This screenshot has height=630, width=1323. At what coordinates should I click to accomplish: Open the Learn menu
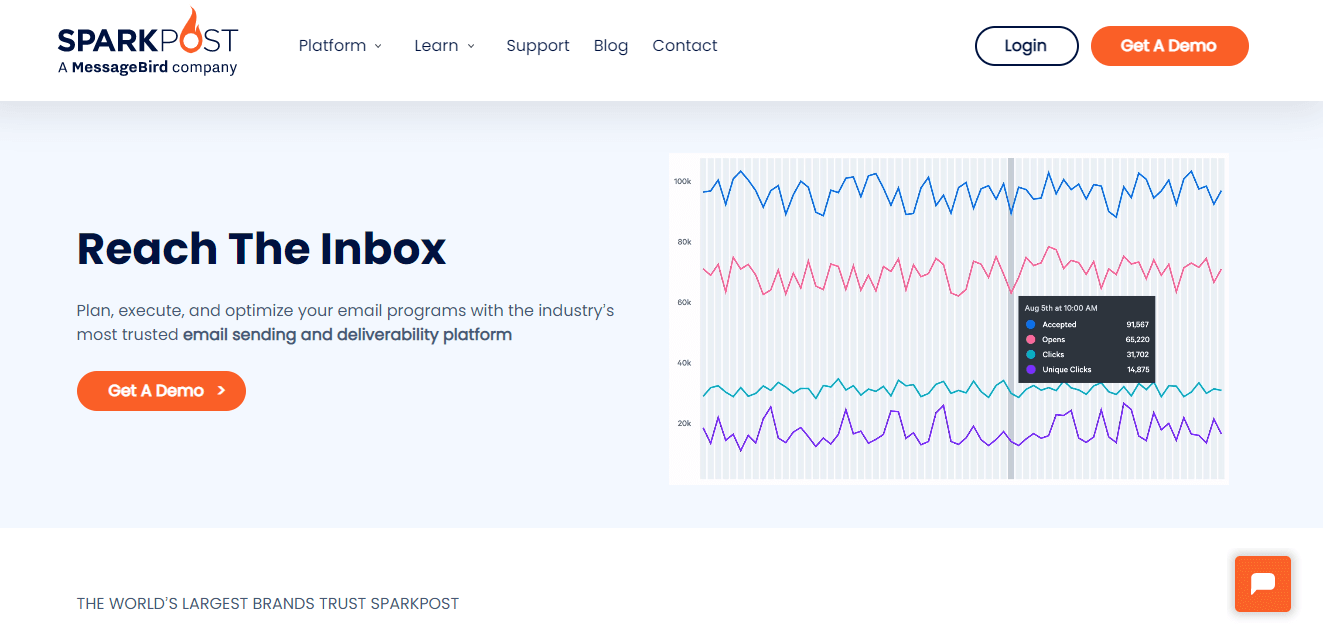[436, 46]
